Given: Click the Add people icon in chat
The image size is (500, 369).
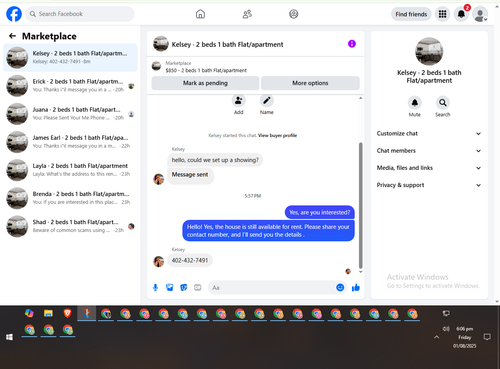Looking at the screenshot, I should [239, 101].
